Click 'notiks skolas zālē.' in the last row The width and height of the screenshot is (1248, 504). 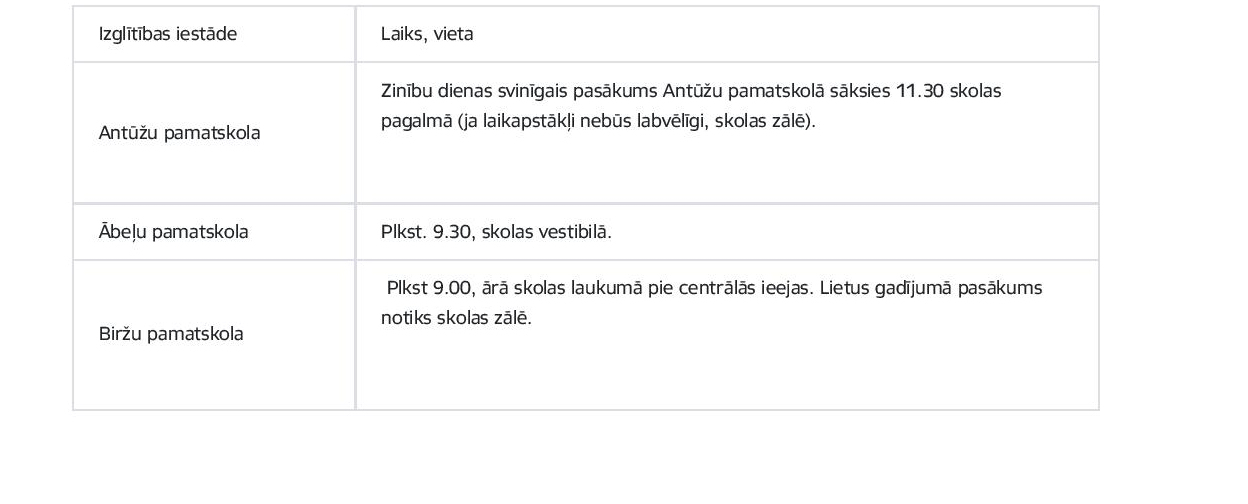pos(456,318)
